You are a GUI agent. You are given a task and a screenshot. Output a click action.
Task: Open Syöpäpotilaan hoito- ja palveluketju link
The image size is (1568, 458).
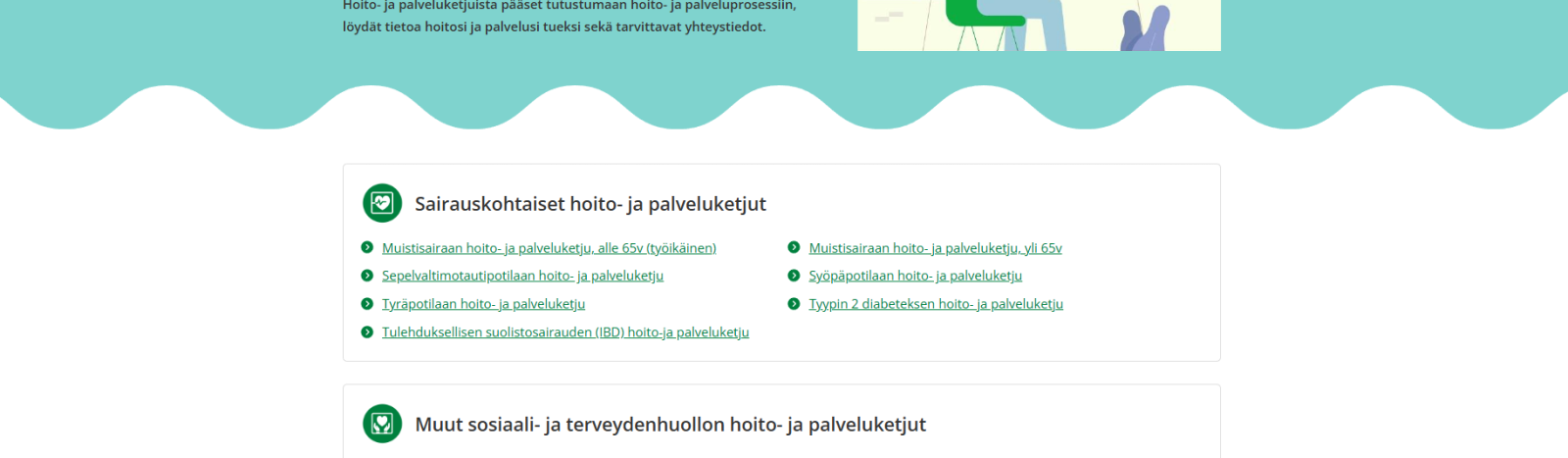coord(915,276)
